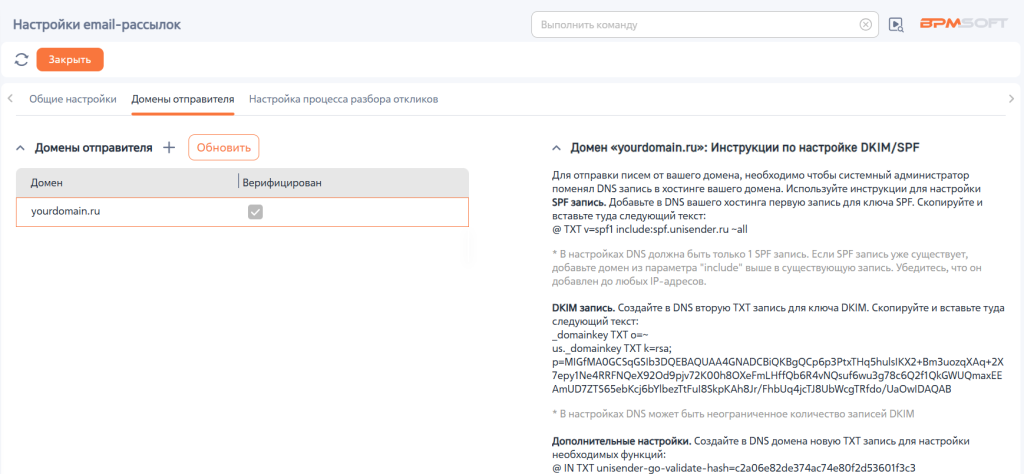The image size is (1024, 474).
Task: Collapse the Домены отправителя section
Action: point(20,148)
